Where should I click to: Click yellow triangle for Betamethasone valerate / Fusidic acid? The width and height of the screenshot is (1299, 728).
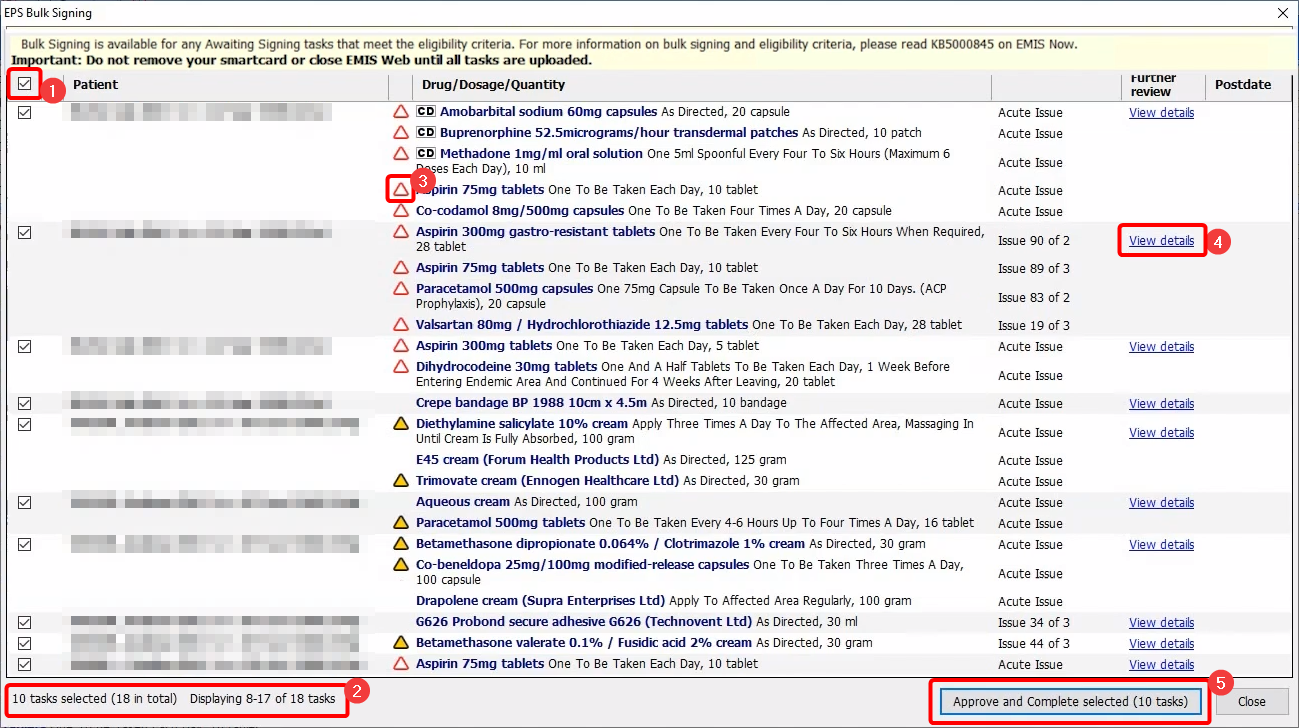pyautogui.click(x=401, y=643)
